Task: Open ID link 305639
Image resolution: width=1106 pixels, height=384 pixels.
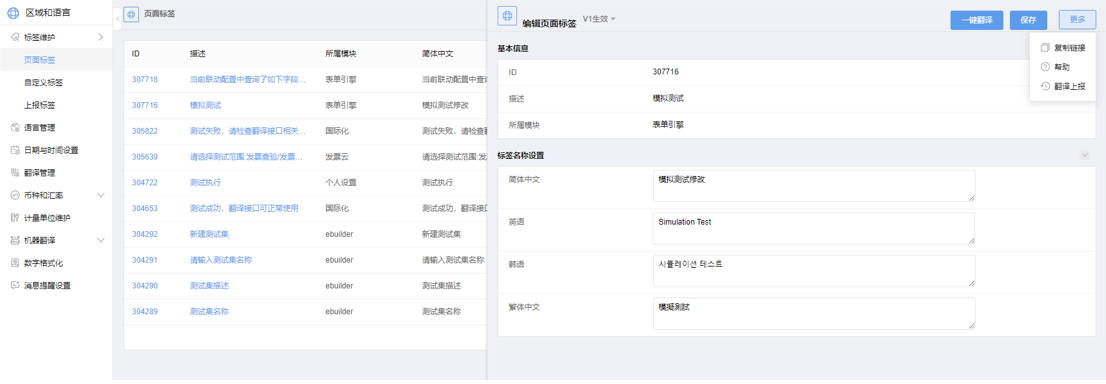Action: click(145, 157)
